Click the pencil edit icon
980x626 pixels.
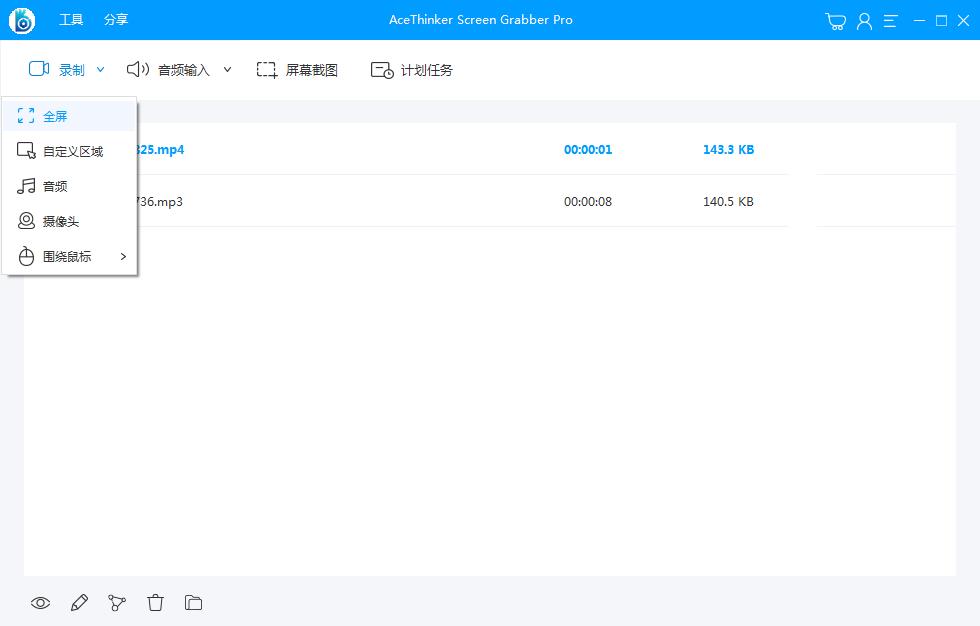click(x=79, y=603)
